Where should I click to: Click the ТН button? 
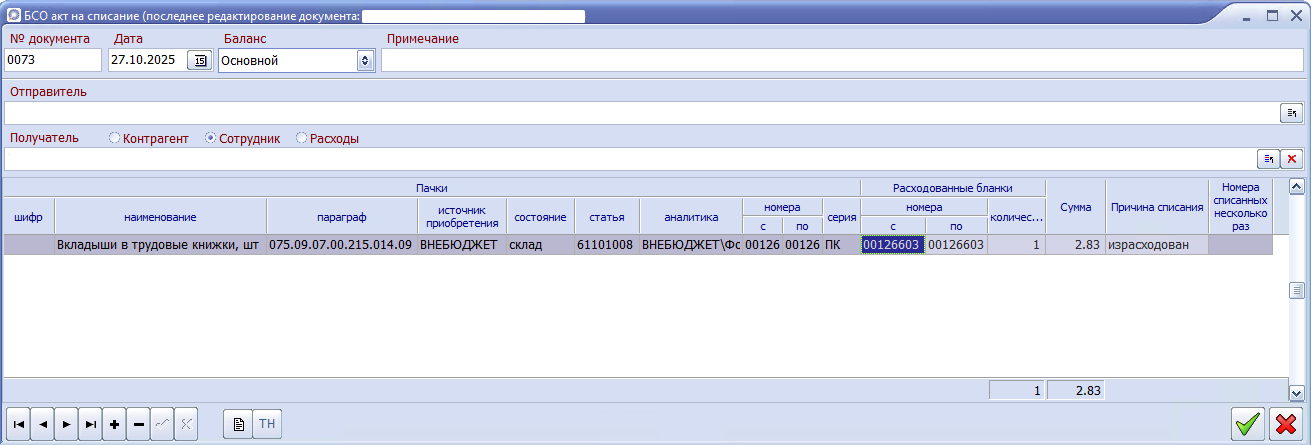(x=267, y=425)
